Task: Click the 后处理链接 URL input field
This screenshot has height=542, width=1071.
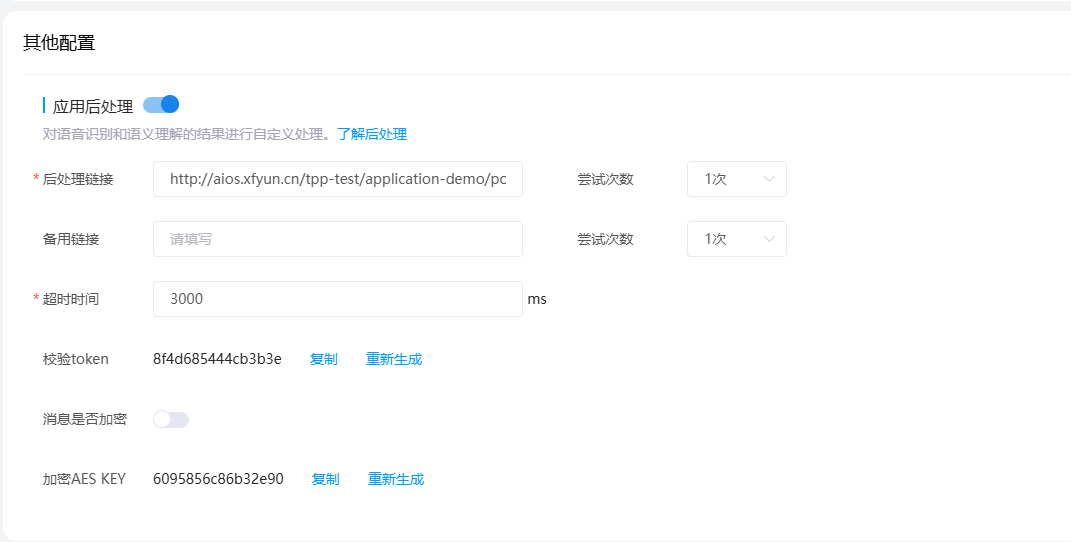Action: click(x=337, y=179)
